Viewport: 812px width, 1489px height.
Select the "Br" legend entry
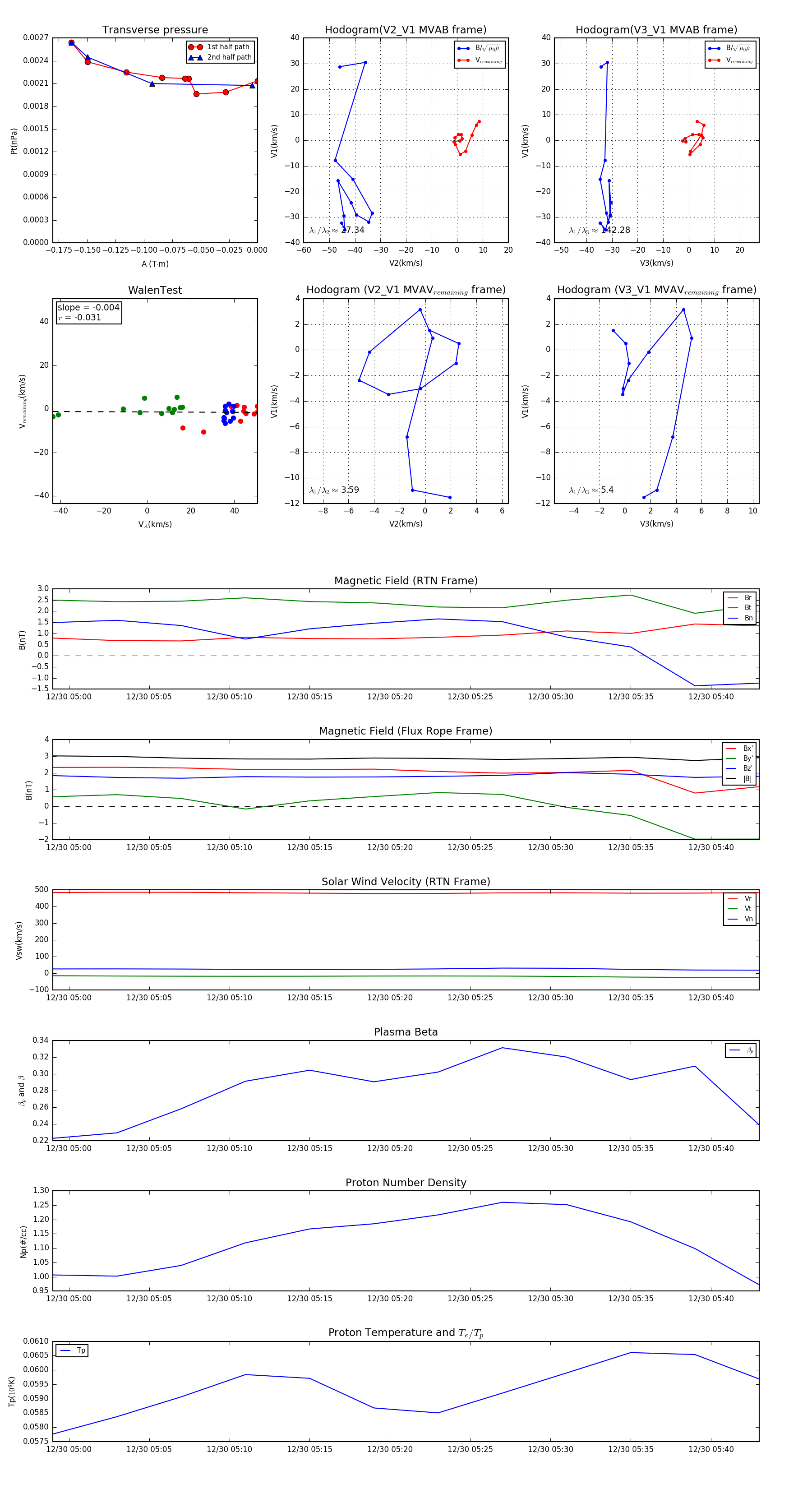(x=740, y=598)
